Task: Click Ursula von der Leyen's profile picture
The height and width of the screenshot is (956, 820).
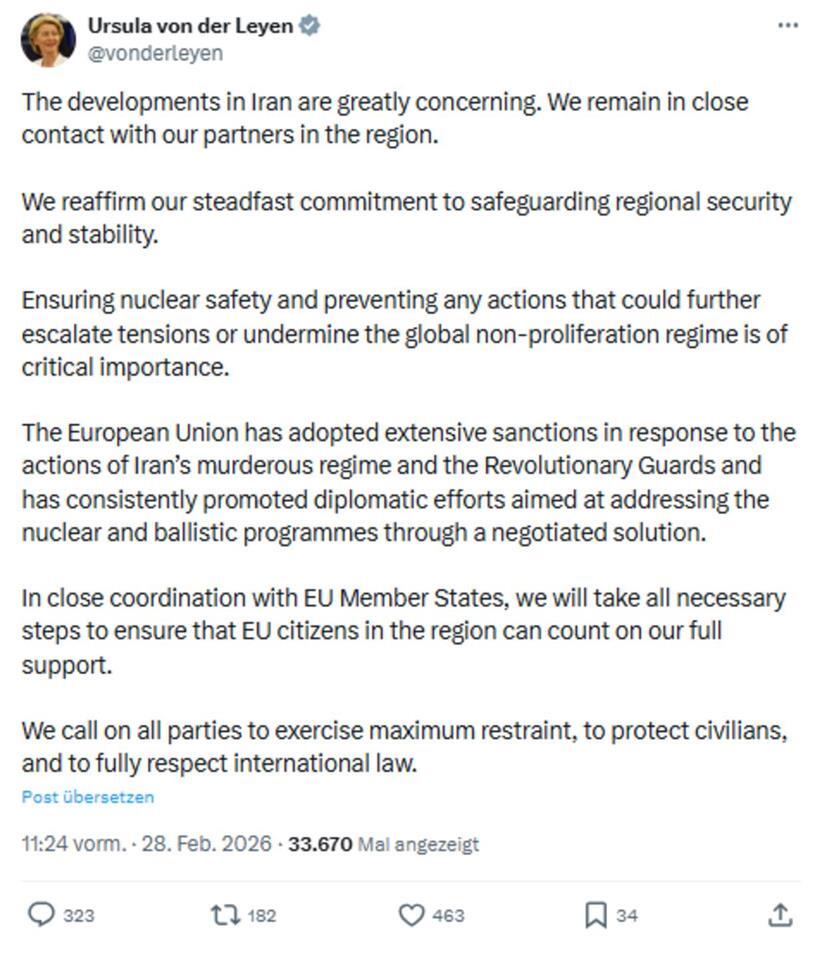Action: [x=47, y=40]
